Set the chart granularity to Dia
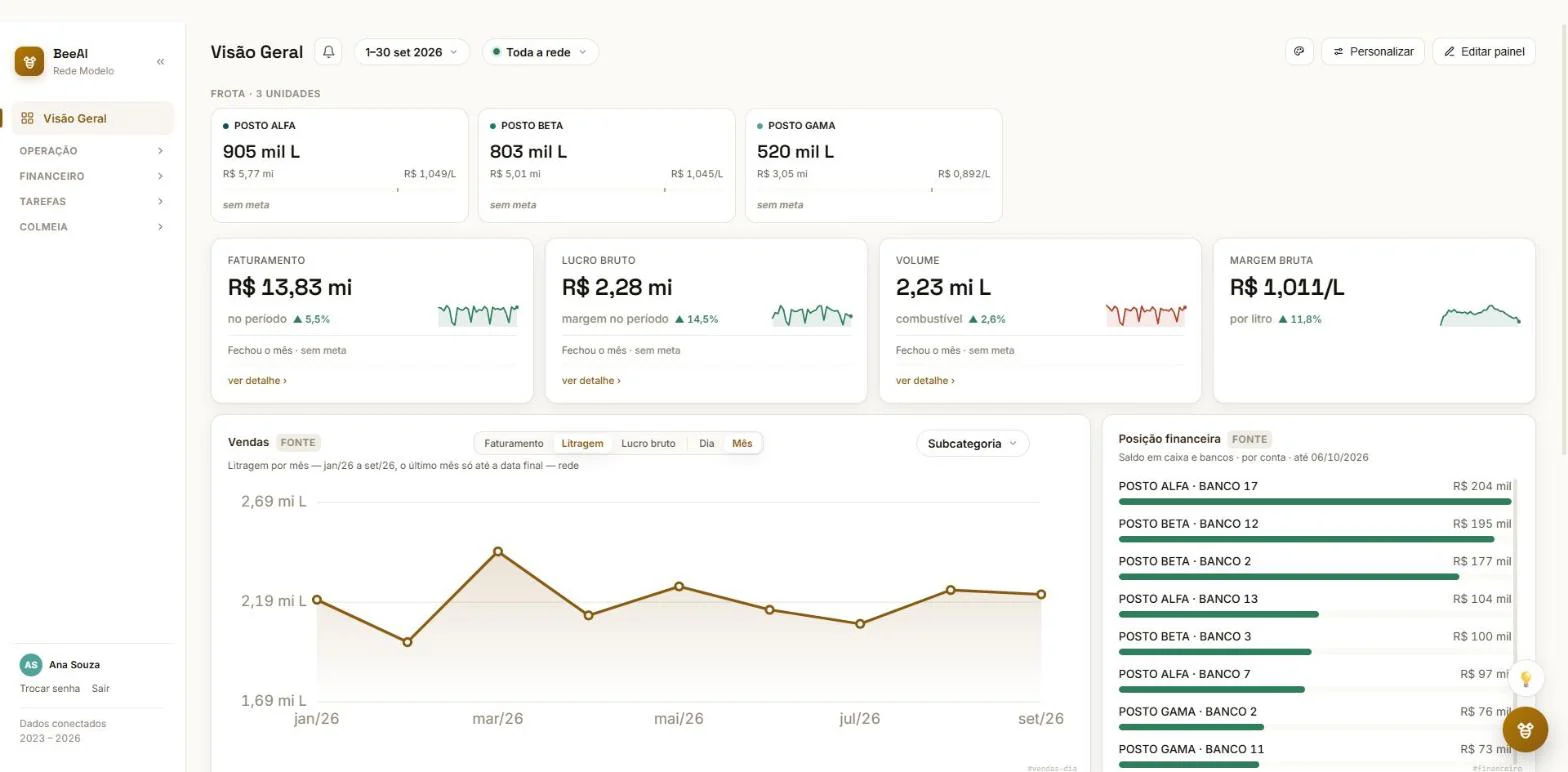1568x772 pixels. pos(707,443)
